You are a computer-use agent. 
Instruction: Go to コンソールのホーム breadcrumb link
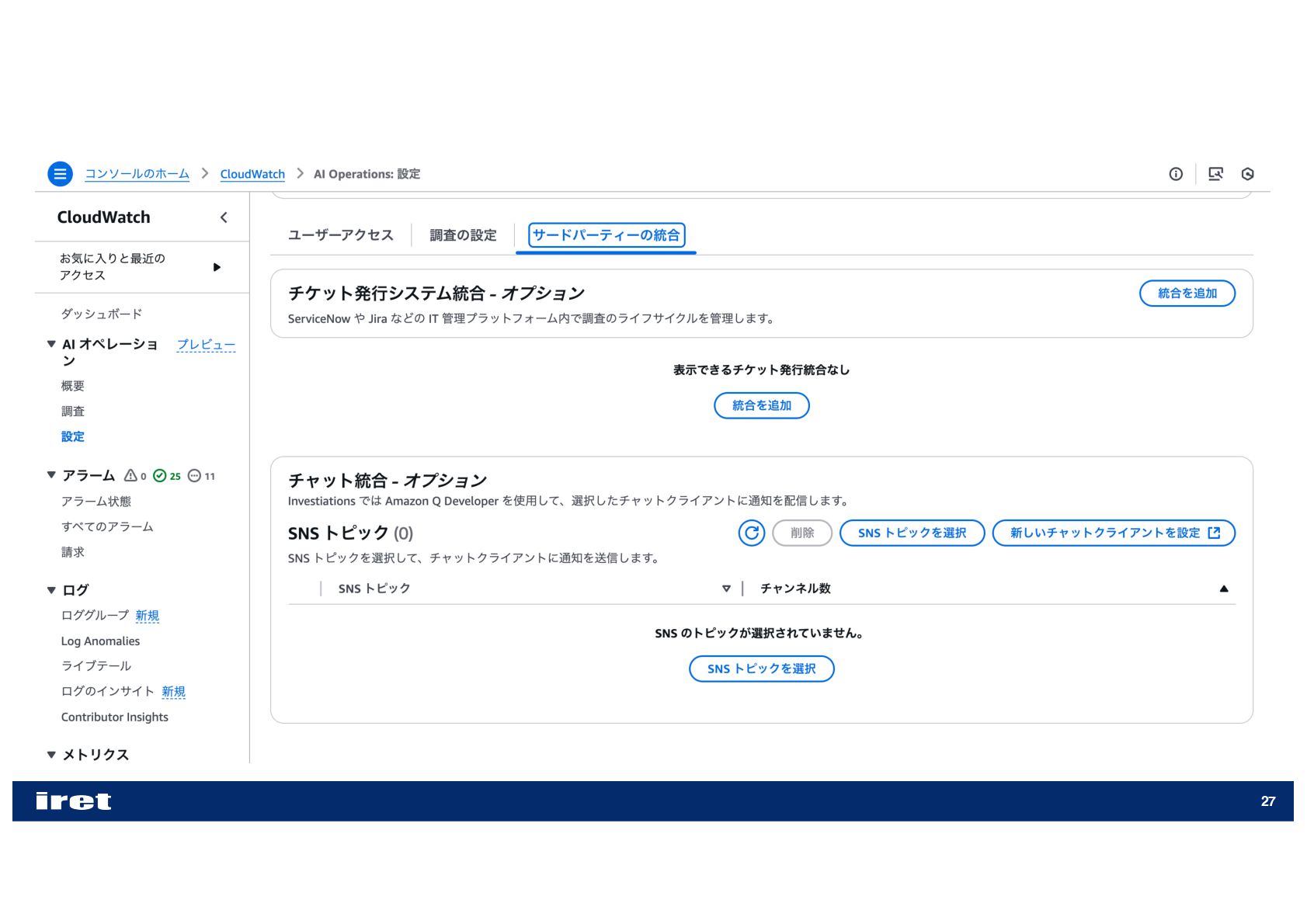click(137, 174)
